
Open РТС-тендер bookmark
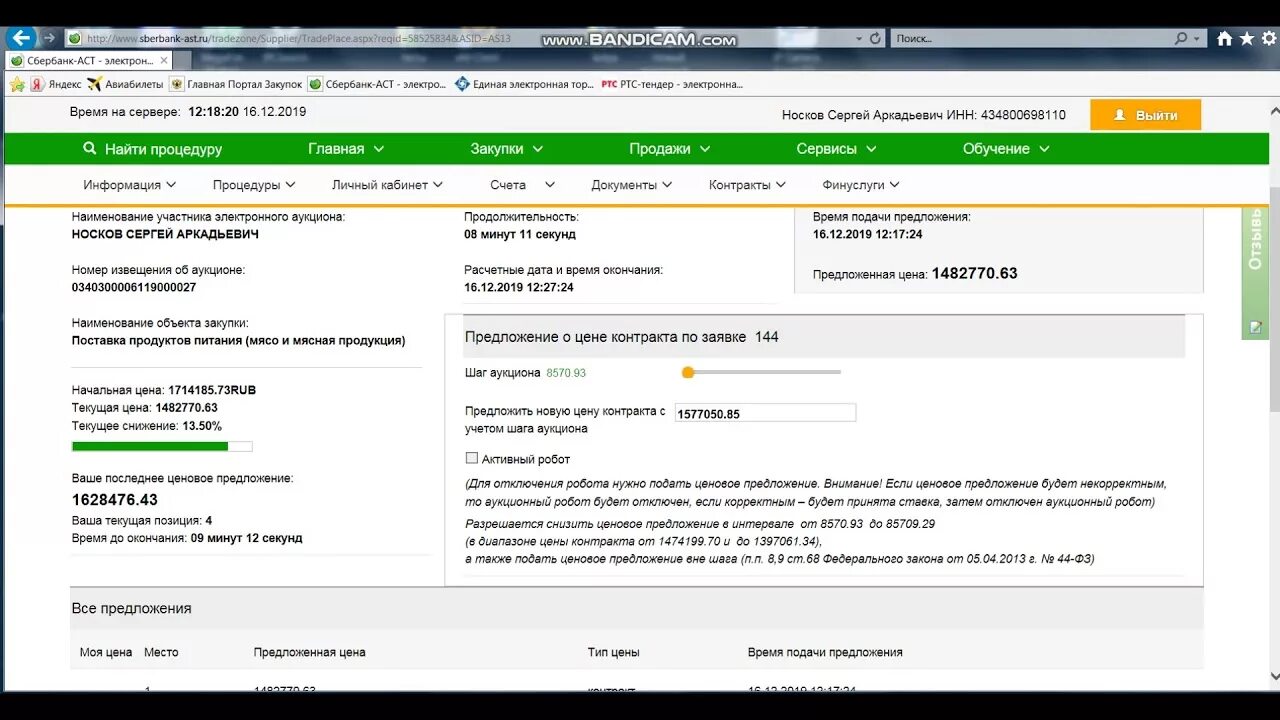[x=672, y=85]
